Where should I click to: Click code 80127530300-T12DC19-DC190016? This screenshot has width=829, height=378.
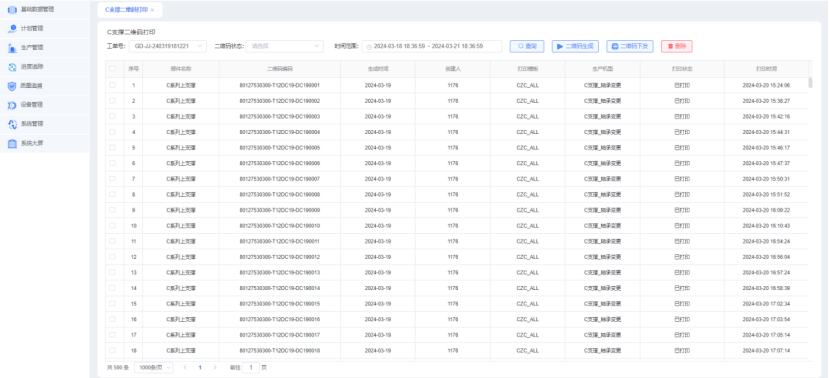[280, 319]
